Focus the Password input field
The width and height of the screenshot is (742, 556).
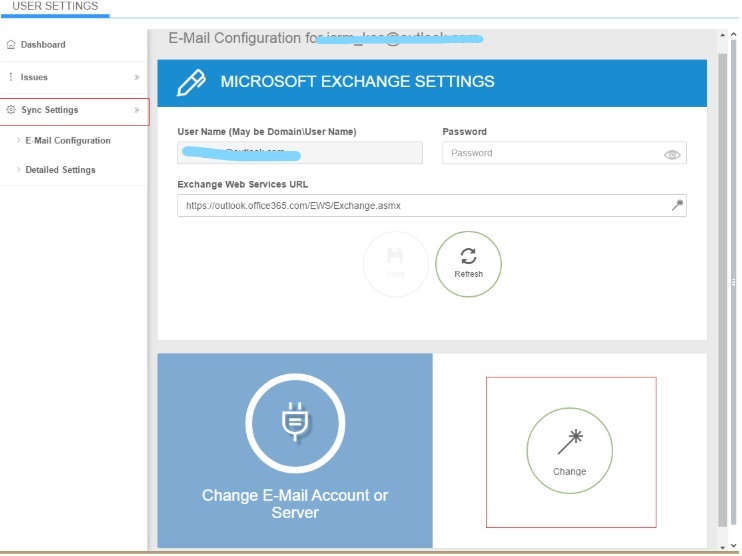[x=564, y=153]
